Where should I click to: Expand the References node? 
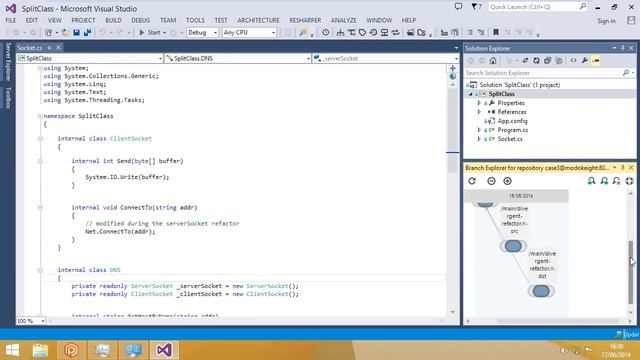click(x=479, y=112)
